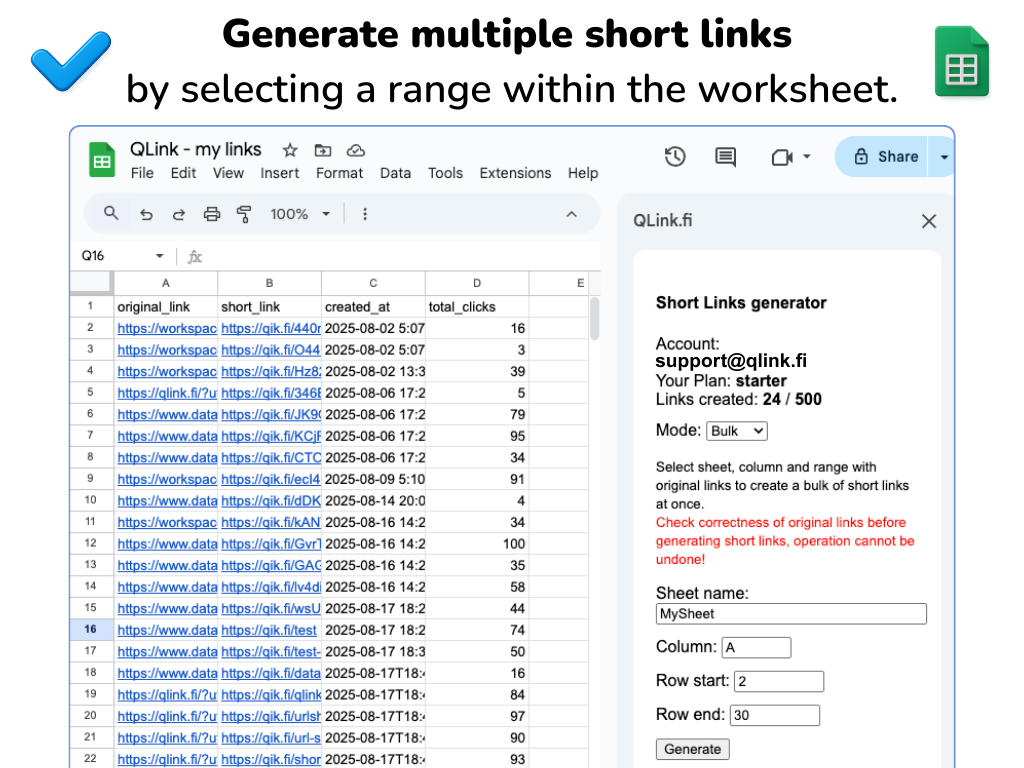Click the Generate button
Viewport: 1024px width, 768px height.
tap(692, 749)
